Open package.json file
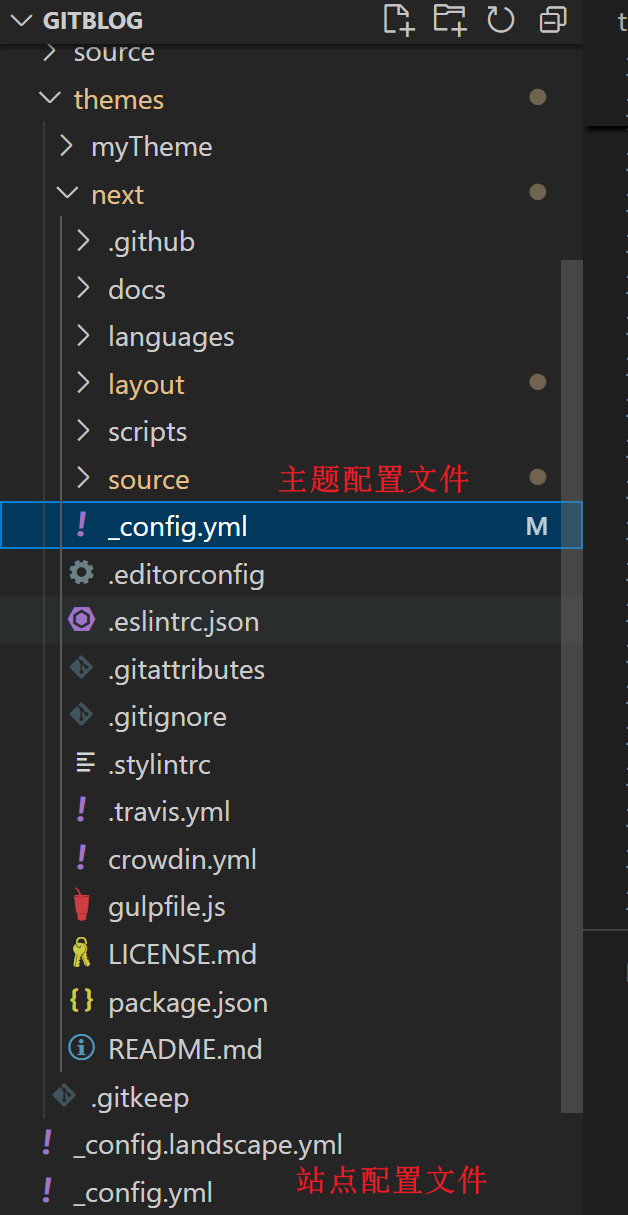The height and width of the screenshot is (1215, 628). (188, 1002)
